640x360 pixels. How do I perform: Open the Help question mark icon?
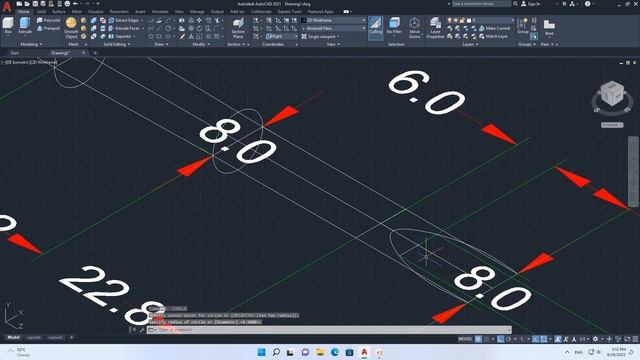point(587,4)
